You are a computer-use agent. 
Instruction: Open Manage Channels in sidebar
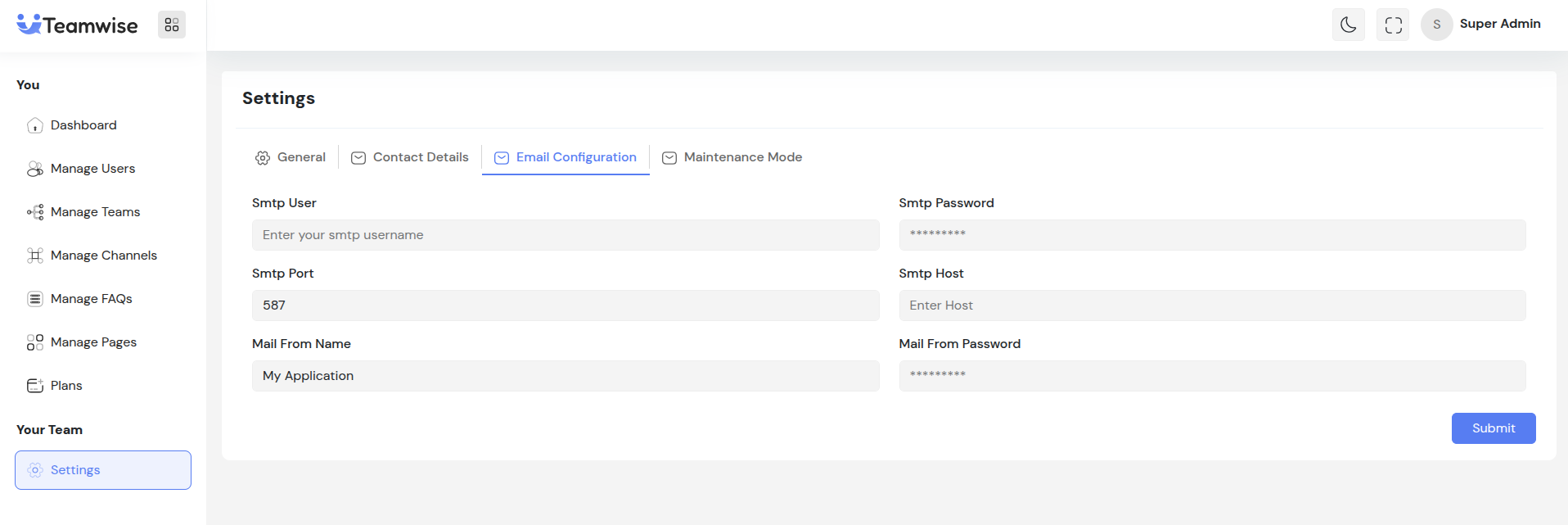click(x=103, y=256)
